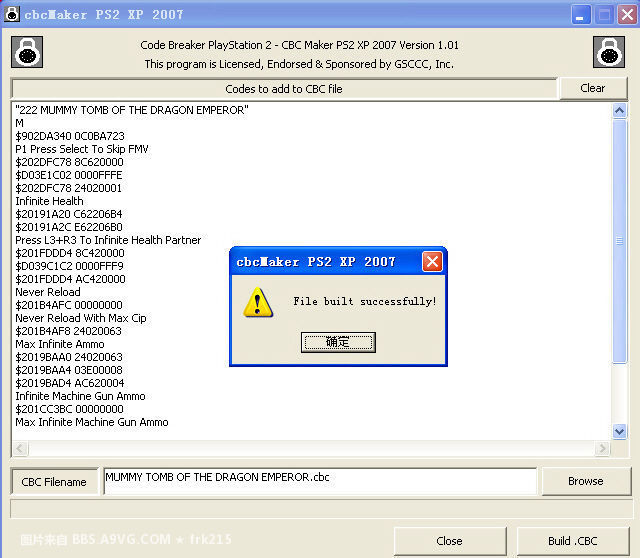The height and width of the screenshot is (558, 640).
Task: Click the $D03E1C02 0000FFFE code line
Action: point(69,175)
